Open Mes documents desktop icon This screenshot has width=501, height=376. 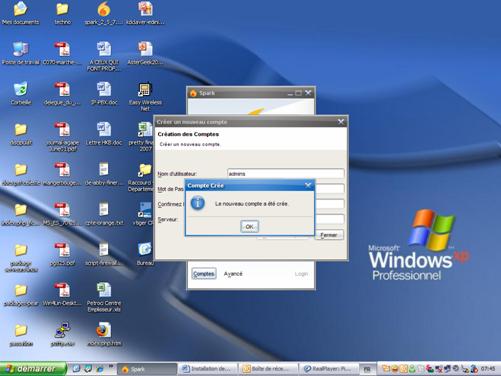click(x=20, y=13)
